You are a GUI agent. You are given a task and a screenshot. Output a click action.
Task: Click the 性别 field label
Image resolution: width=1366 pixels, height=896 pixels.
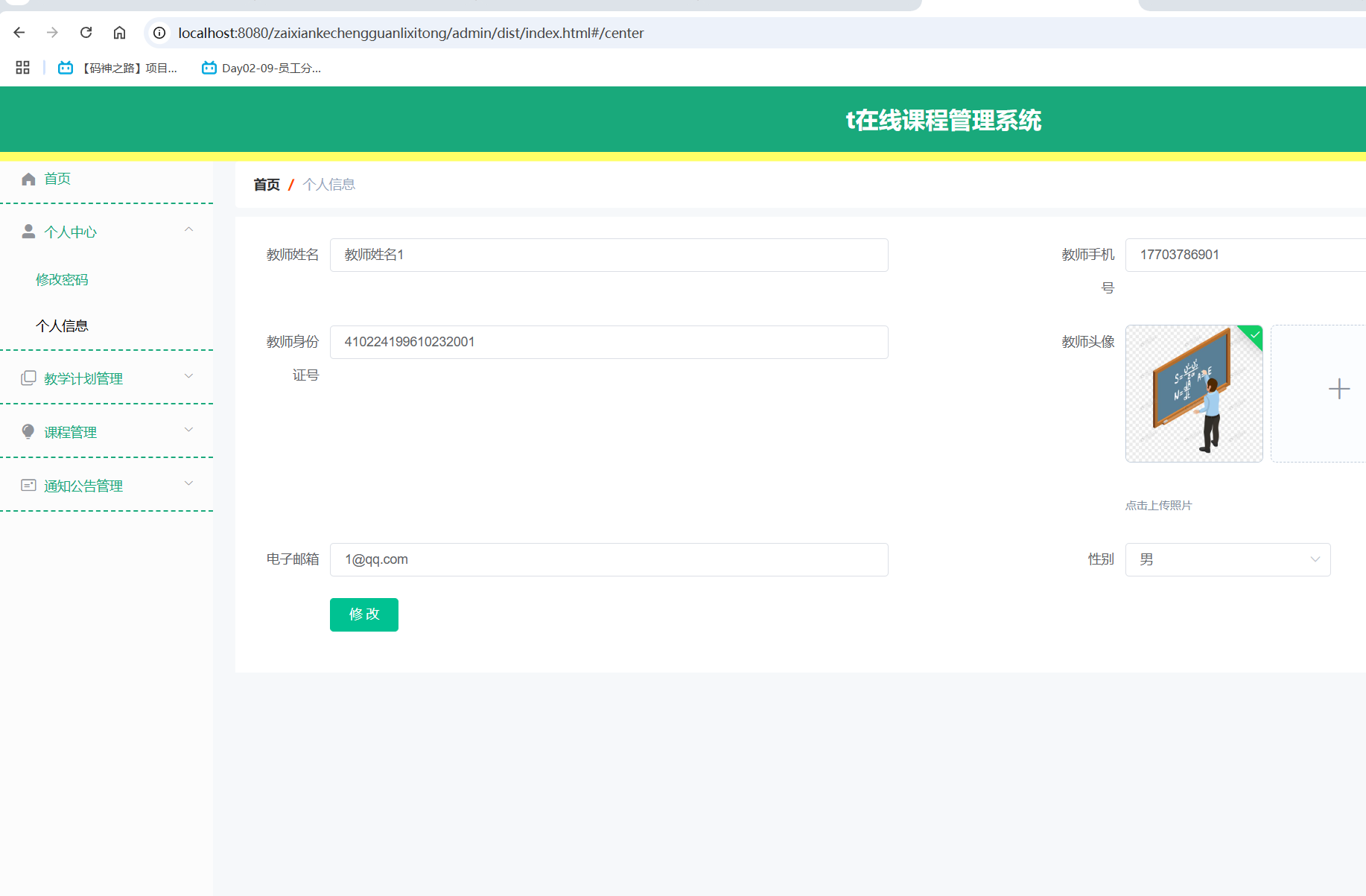(1101, 559)
